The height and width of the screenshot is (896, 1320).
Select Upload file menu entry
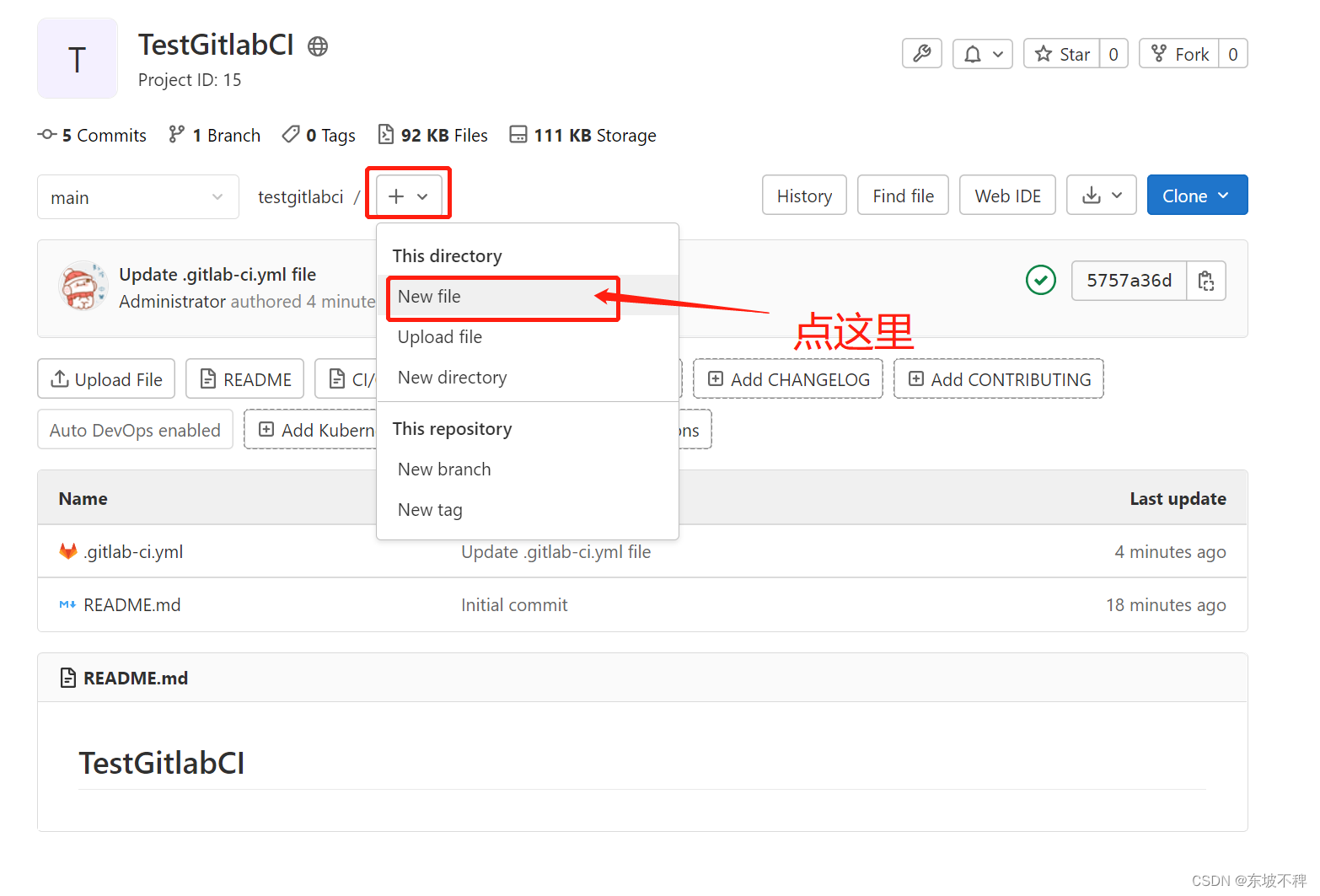click(528, 337)
